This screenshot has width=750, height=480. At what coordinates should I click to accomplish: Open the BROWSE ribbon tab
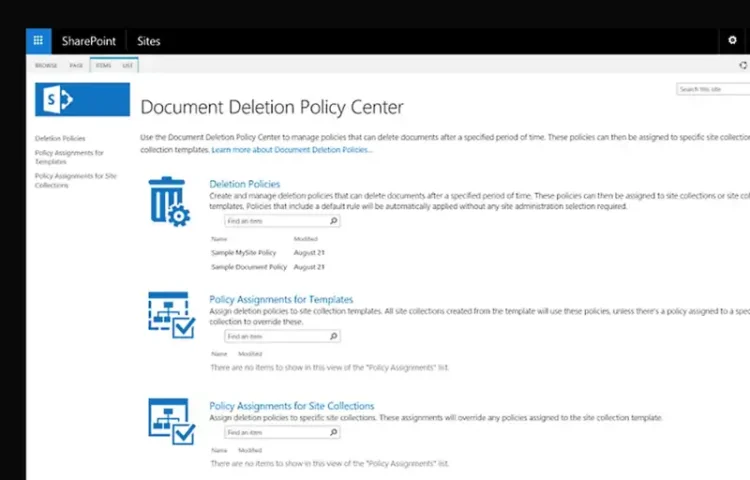(x=46, y=65)
